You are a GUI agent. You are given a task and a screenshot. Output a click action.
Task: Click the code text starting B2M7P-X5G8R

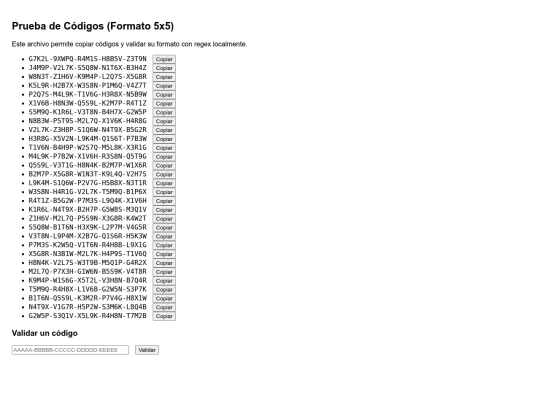[87, 174]
